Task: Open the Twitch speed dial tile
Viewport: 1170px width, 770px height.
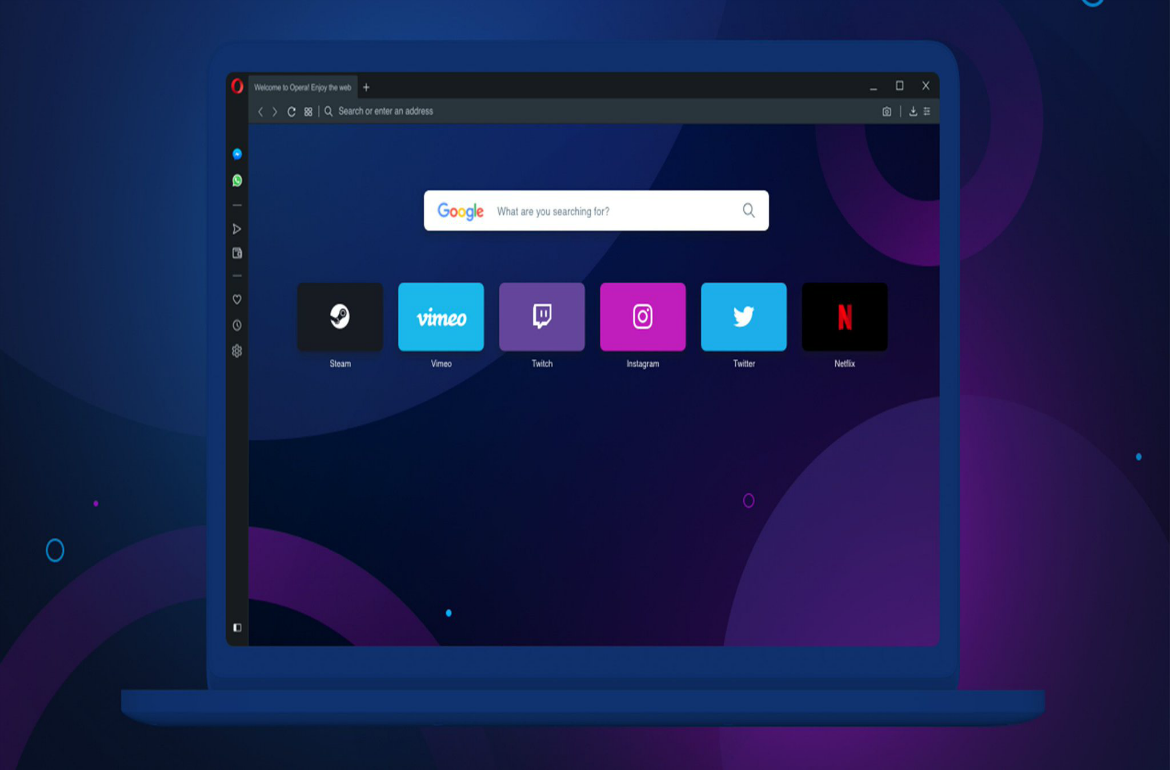Action: (542, 317)
